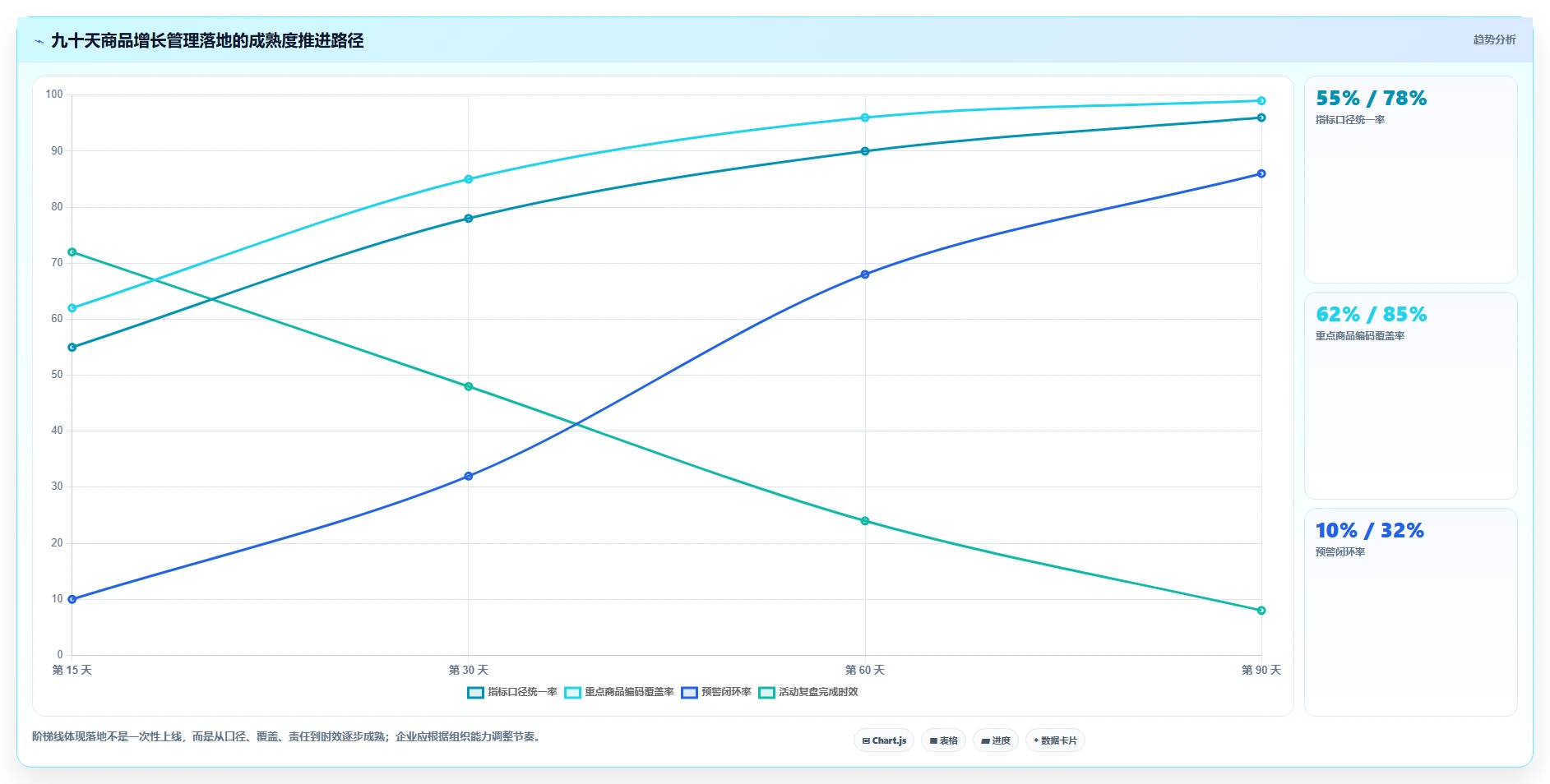This screenshot has width=1550, height=784.
Task: Click the 第 15 天 x-axis label
Action: click(x=72, y=670)
